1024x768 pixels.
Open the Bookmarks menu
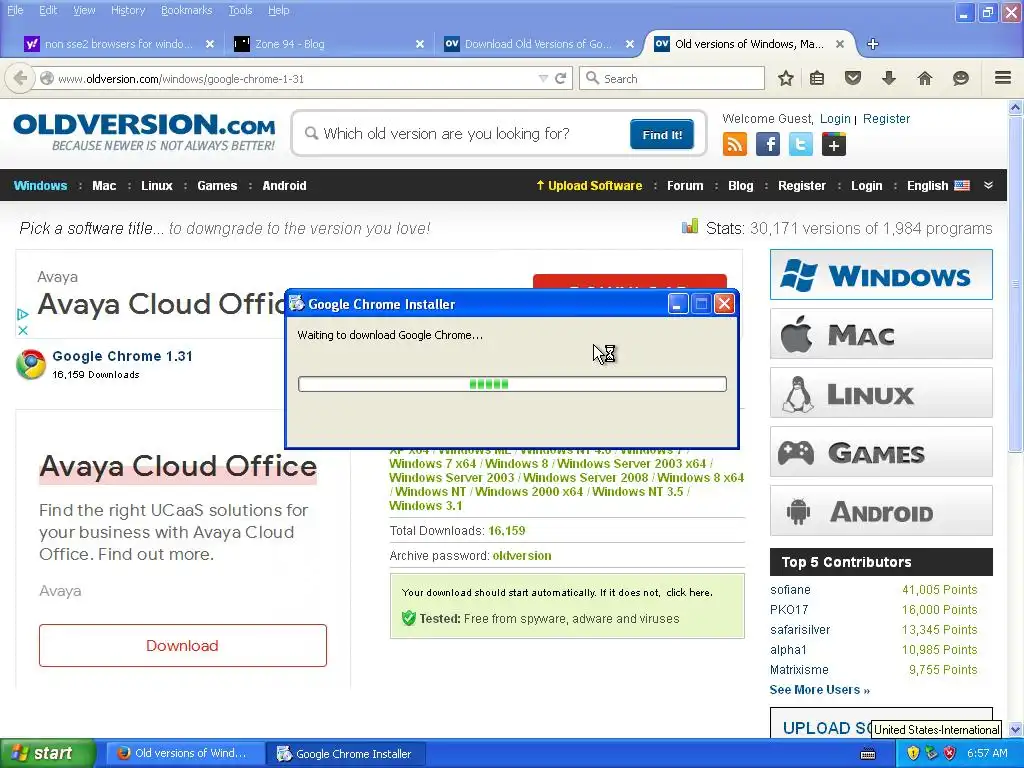(x=187, y=10)
